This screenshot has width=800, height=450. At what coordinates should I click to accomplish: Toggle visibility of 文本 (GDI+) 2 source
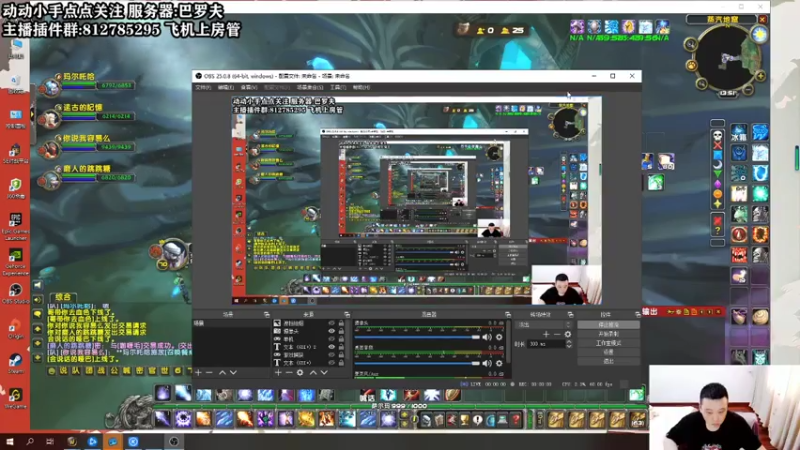pyautogui.click(x=332, y=347)
